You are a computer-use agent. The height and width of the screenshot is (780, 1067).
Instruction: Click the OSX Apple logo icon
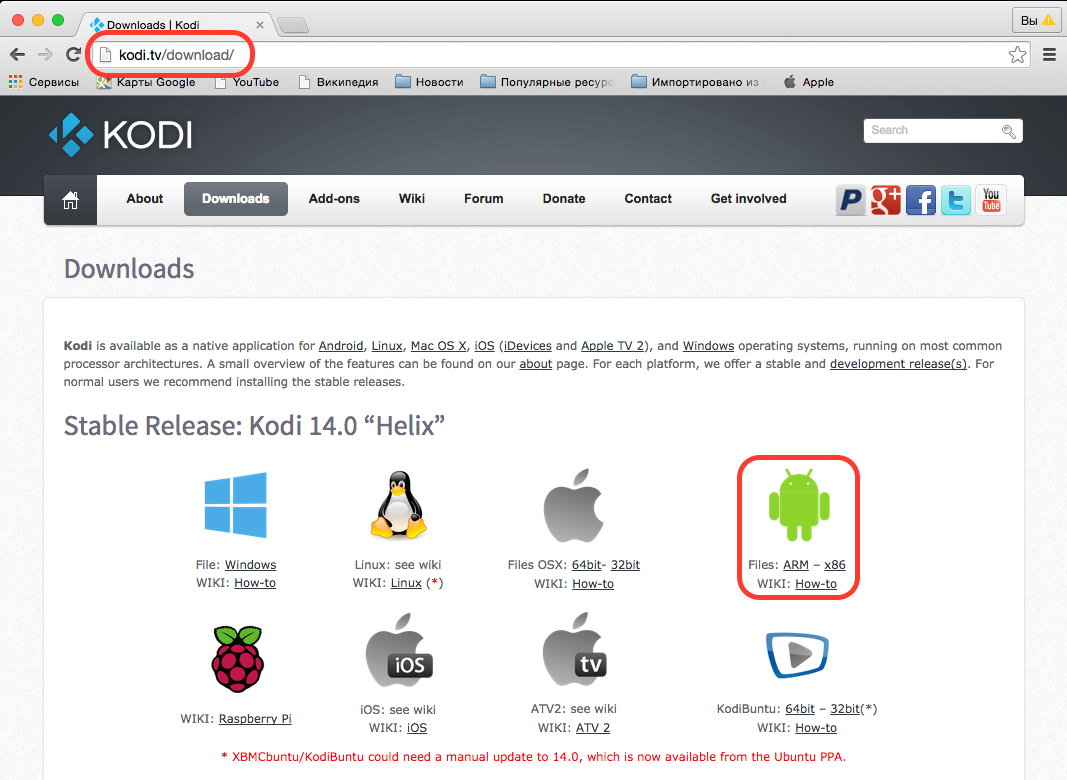[x=574, y=505]
